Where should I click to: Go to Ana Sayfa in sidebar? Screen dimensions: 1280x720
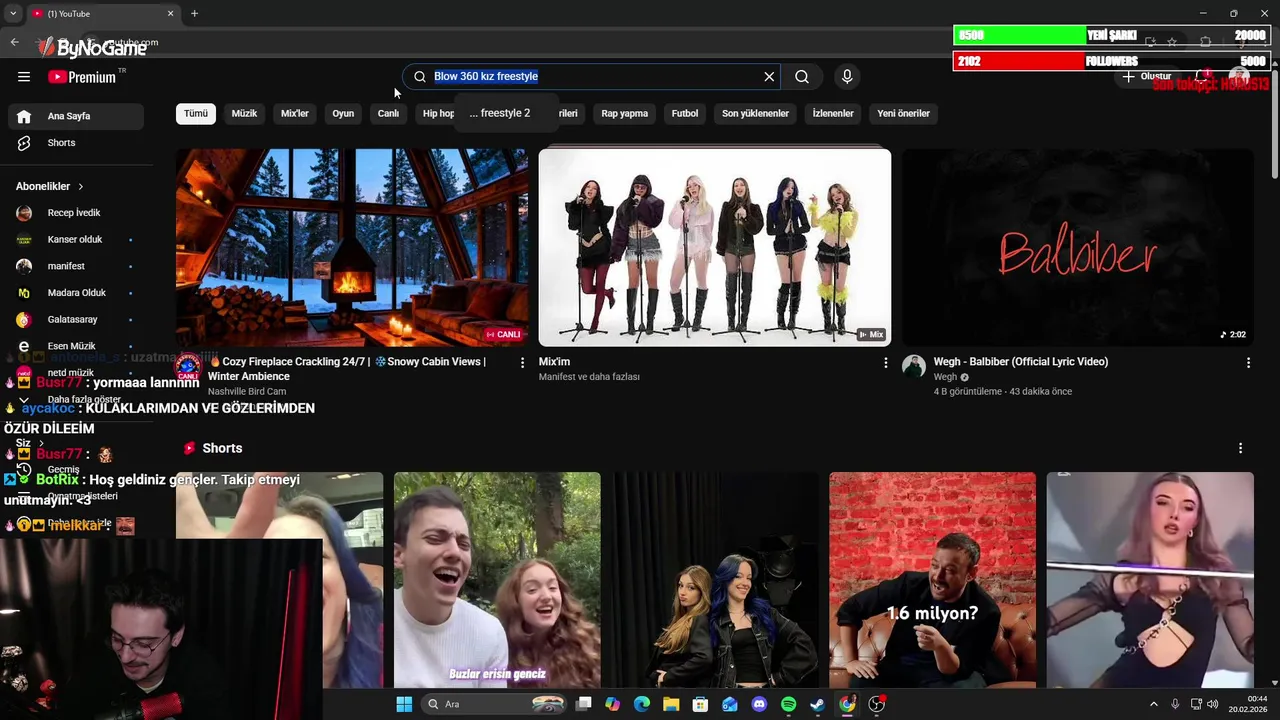click(76, 116)
